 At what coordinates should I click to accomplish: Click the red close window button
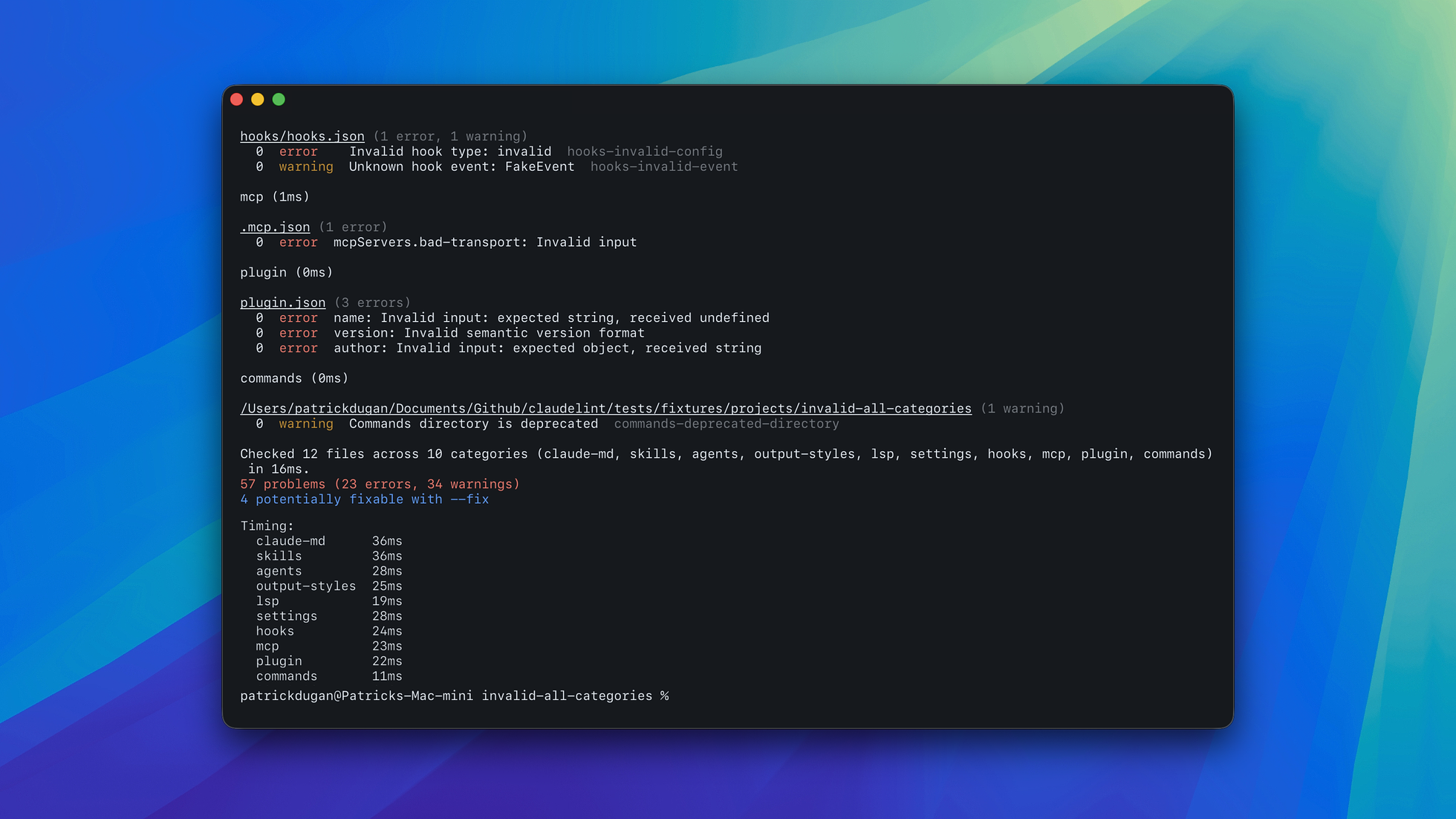(x=237, y=100)
